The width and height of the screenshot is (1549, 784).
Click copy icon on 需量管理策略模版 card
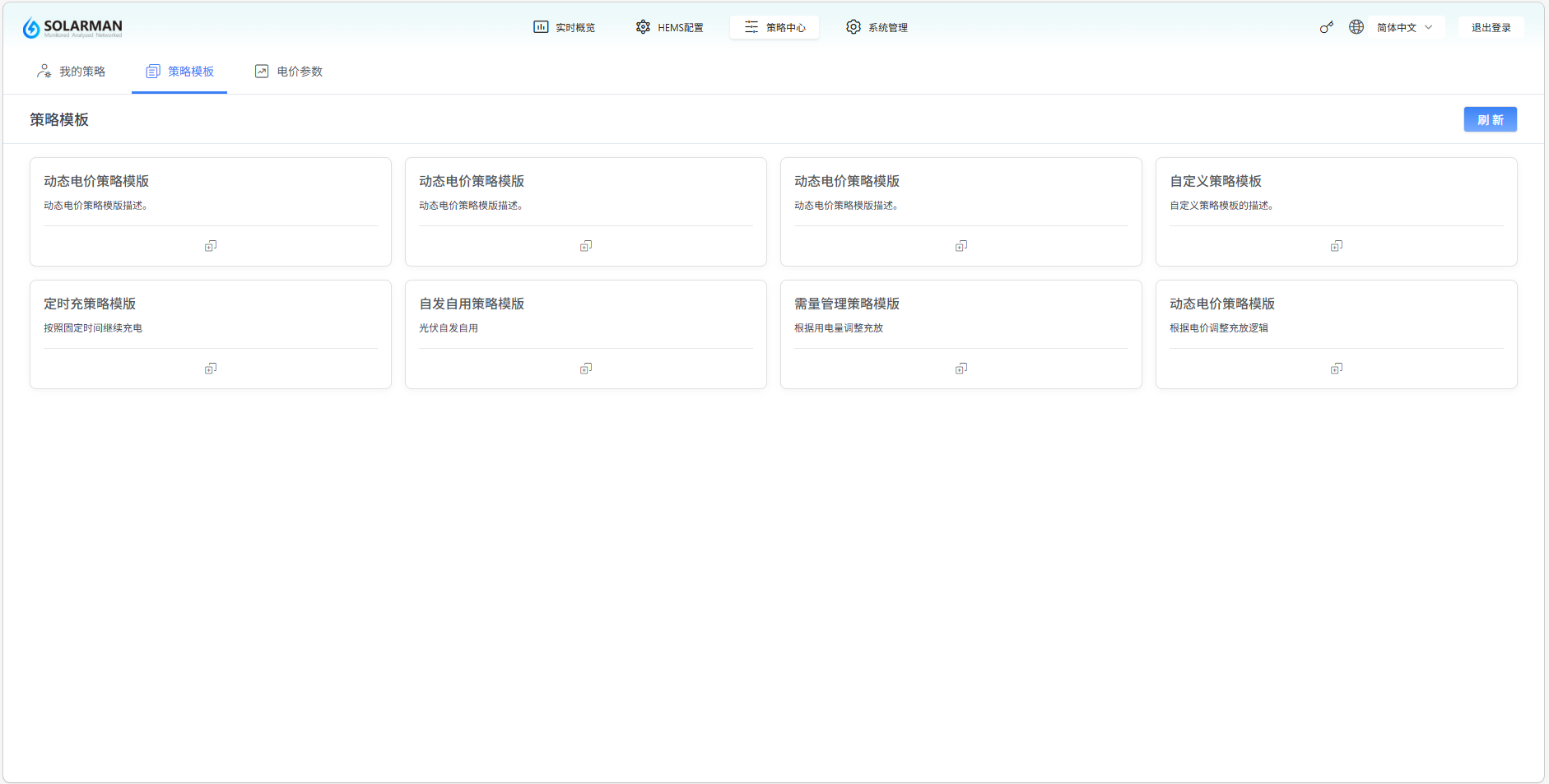961,369
